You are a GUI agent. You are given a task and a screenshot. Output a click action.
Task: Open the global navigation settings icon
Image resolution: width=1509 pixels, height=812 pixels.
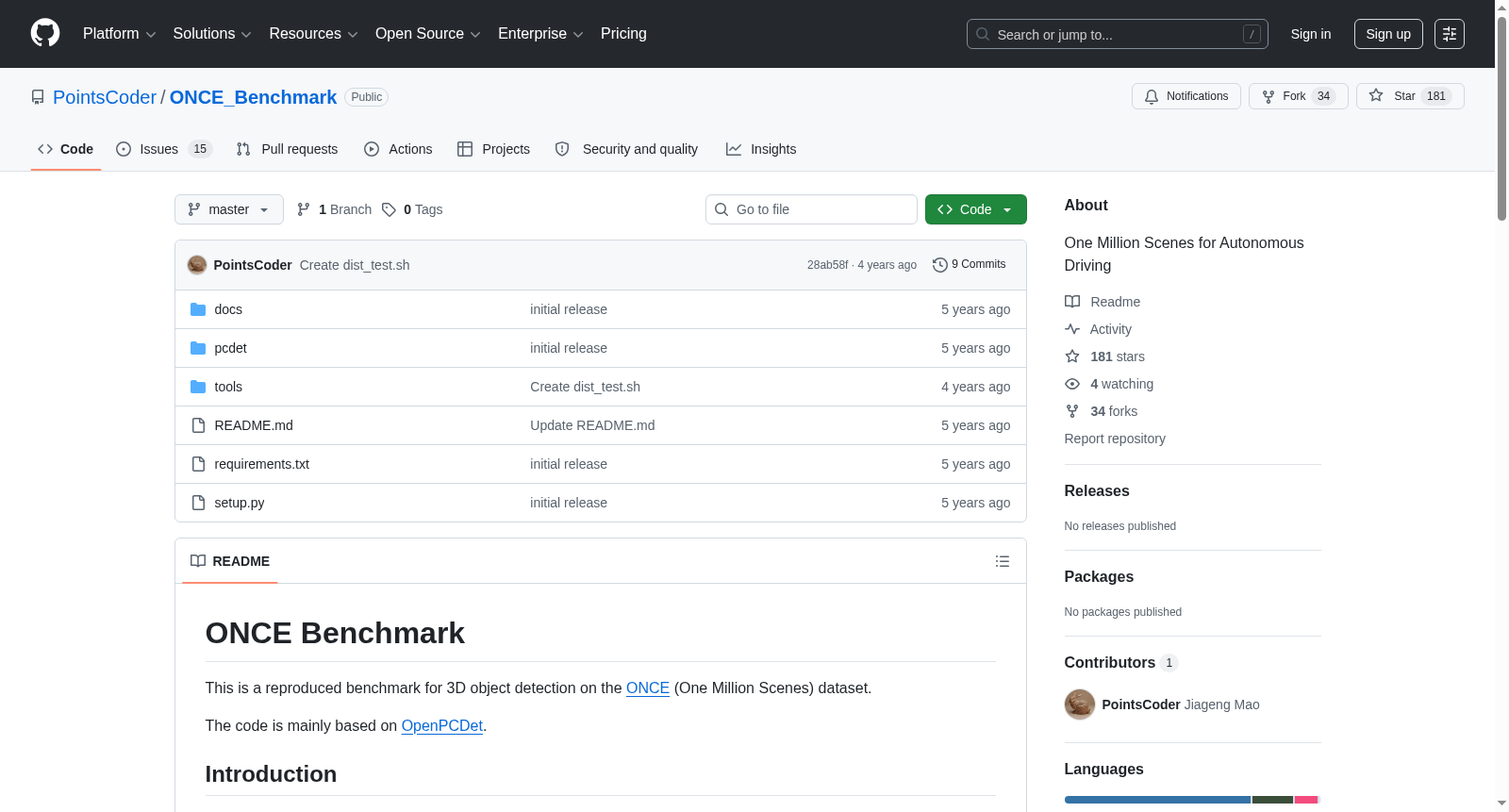(x=1450, y=34)
